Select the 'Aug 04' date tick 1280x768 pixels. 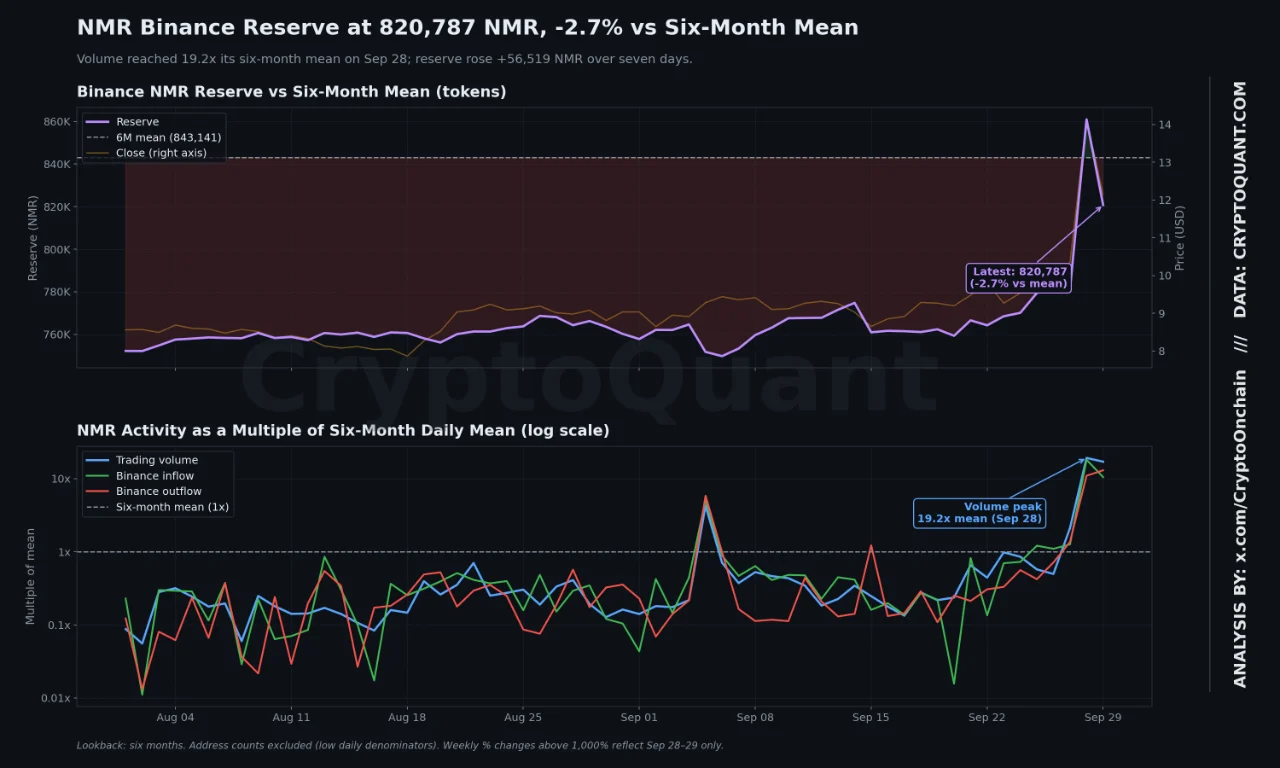(x=175, y=718)
